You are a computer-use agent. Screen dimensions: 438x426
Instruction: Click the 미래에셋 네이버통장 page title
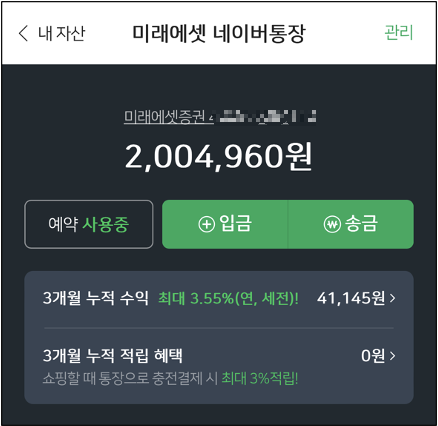tap(219, 33)
